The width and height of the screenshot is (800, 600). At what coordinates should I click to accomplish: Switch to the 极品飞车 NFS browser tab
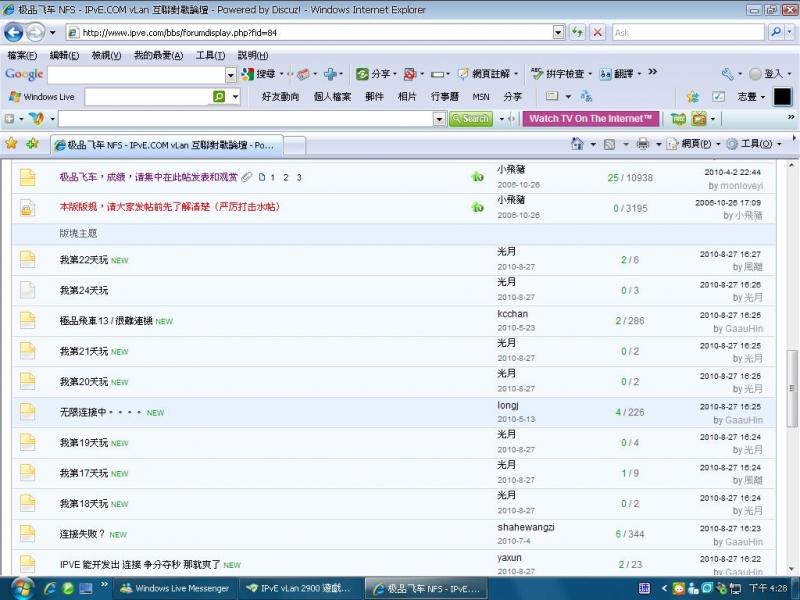pos(168,145)
